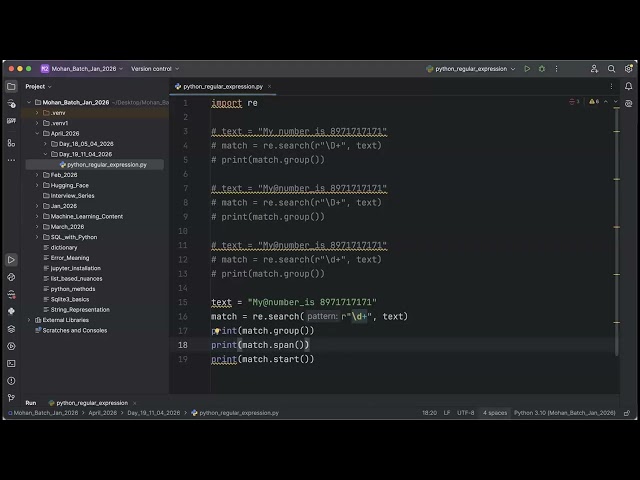Open More Actions menu next to Debug icon
The height and width of the screenshot is (480, 640).
pos(556,69)
